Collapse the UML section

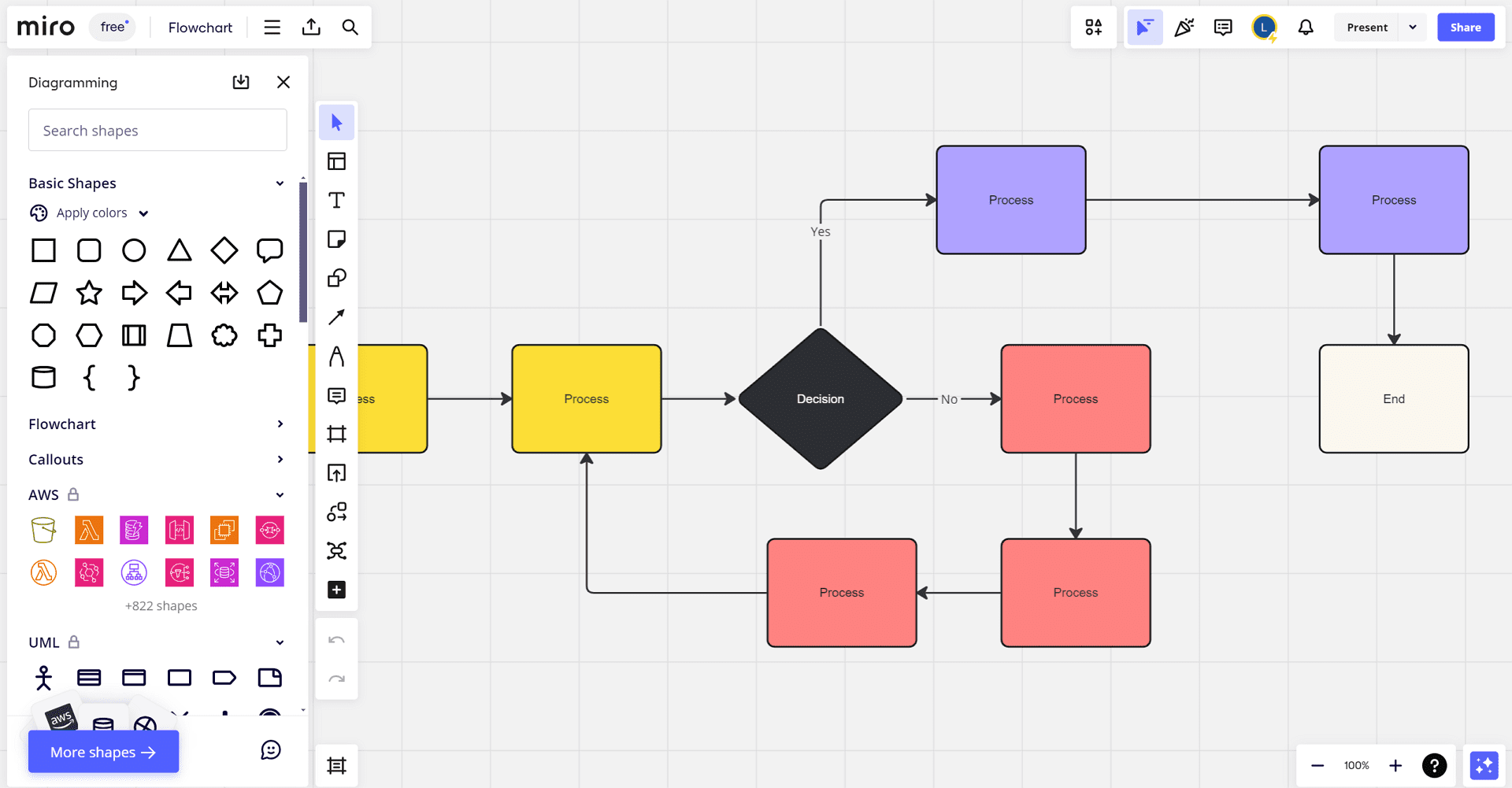coord(280,642)
